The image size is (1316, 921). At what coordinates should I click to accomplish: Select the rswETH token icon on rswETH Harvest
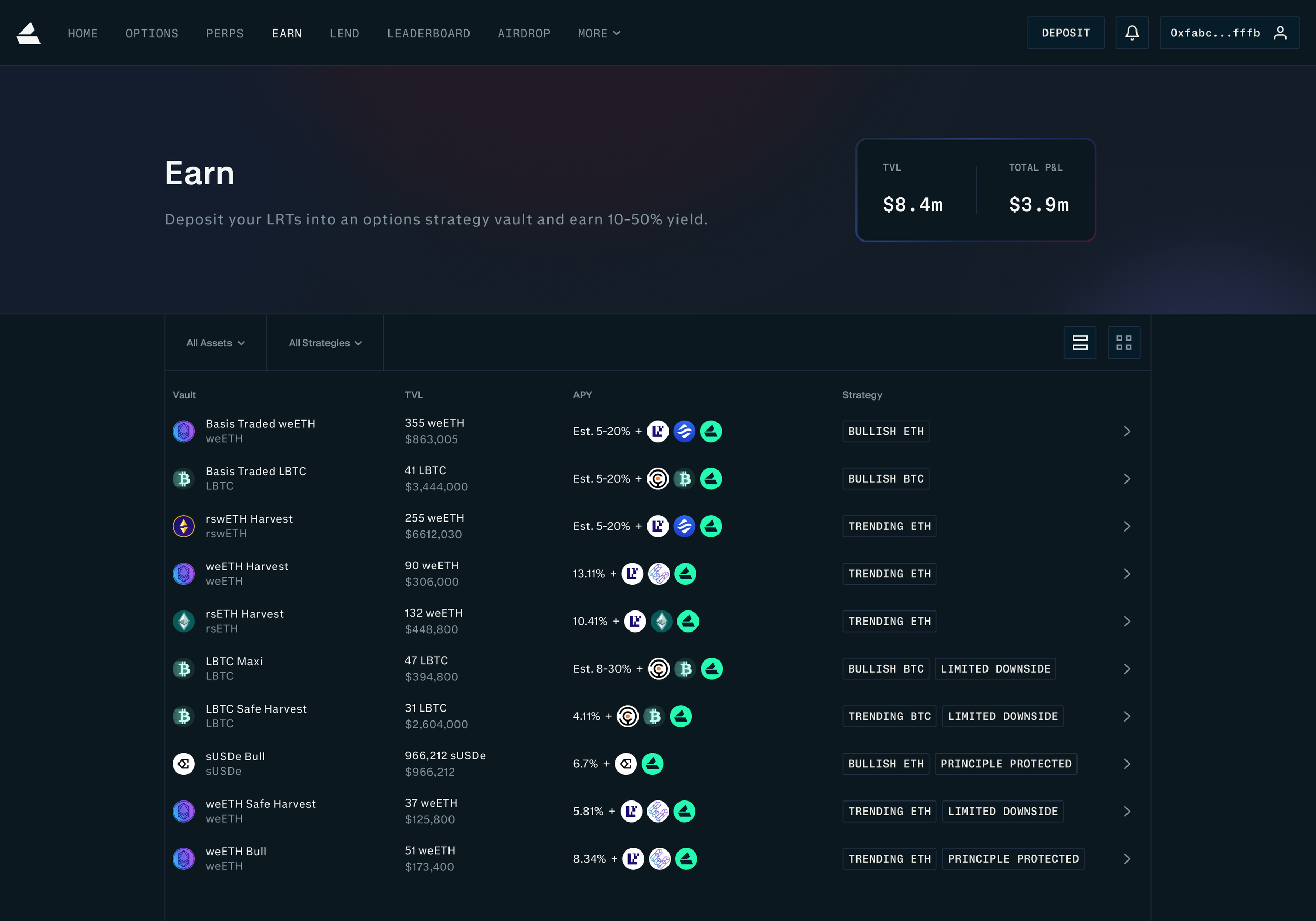(183, 526)
